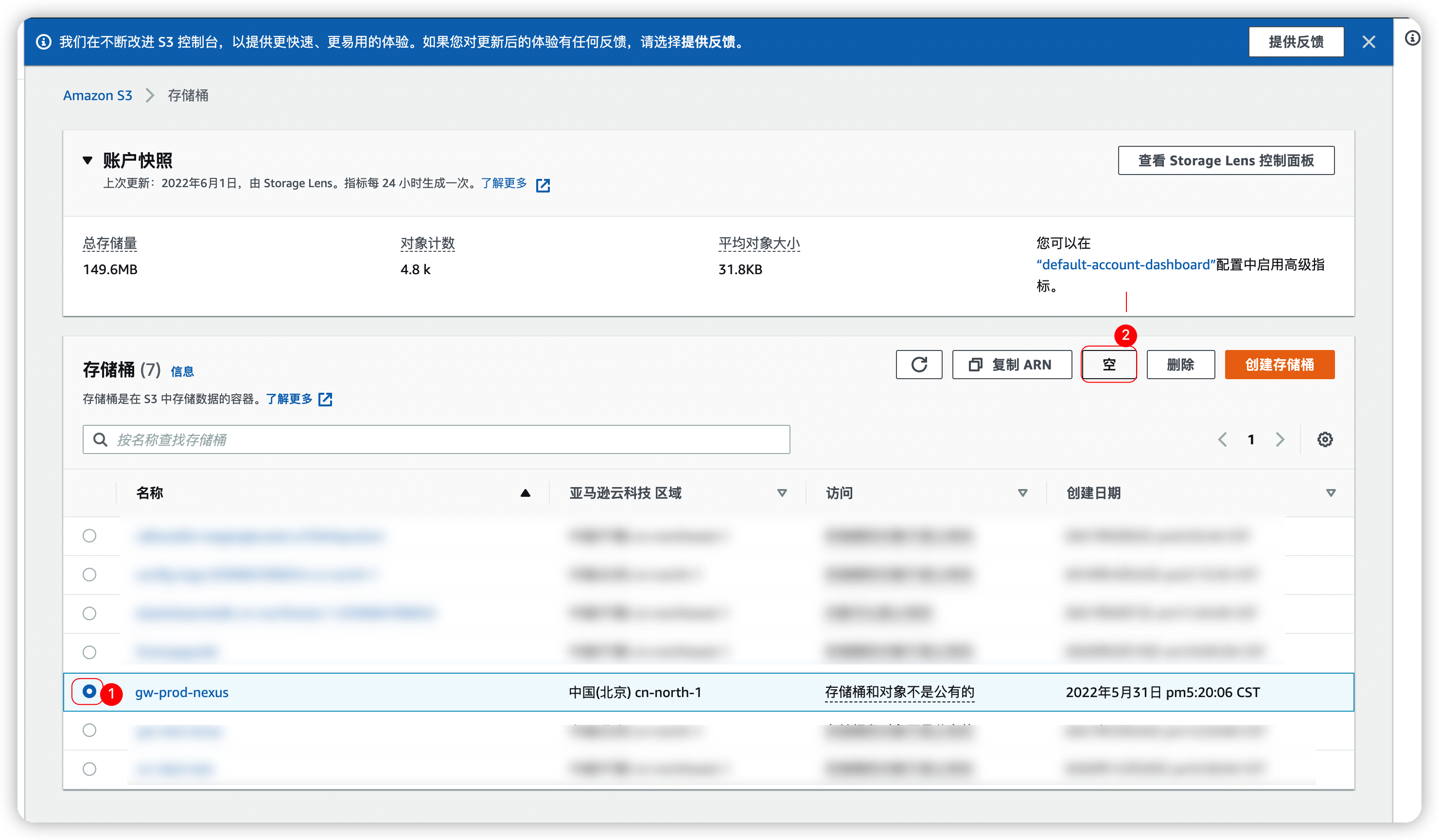Sort by 创建日期 column arrow

1331,493
